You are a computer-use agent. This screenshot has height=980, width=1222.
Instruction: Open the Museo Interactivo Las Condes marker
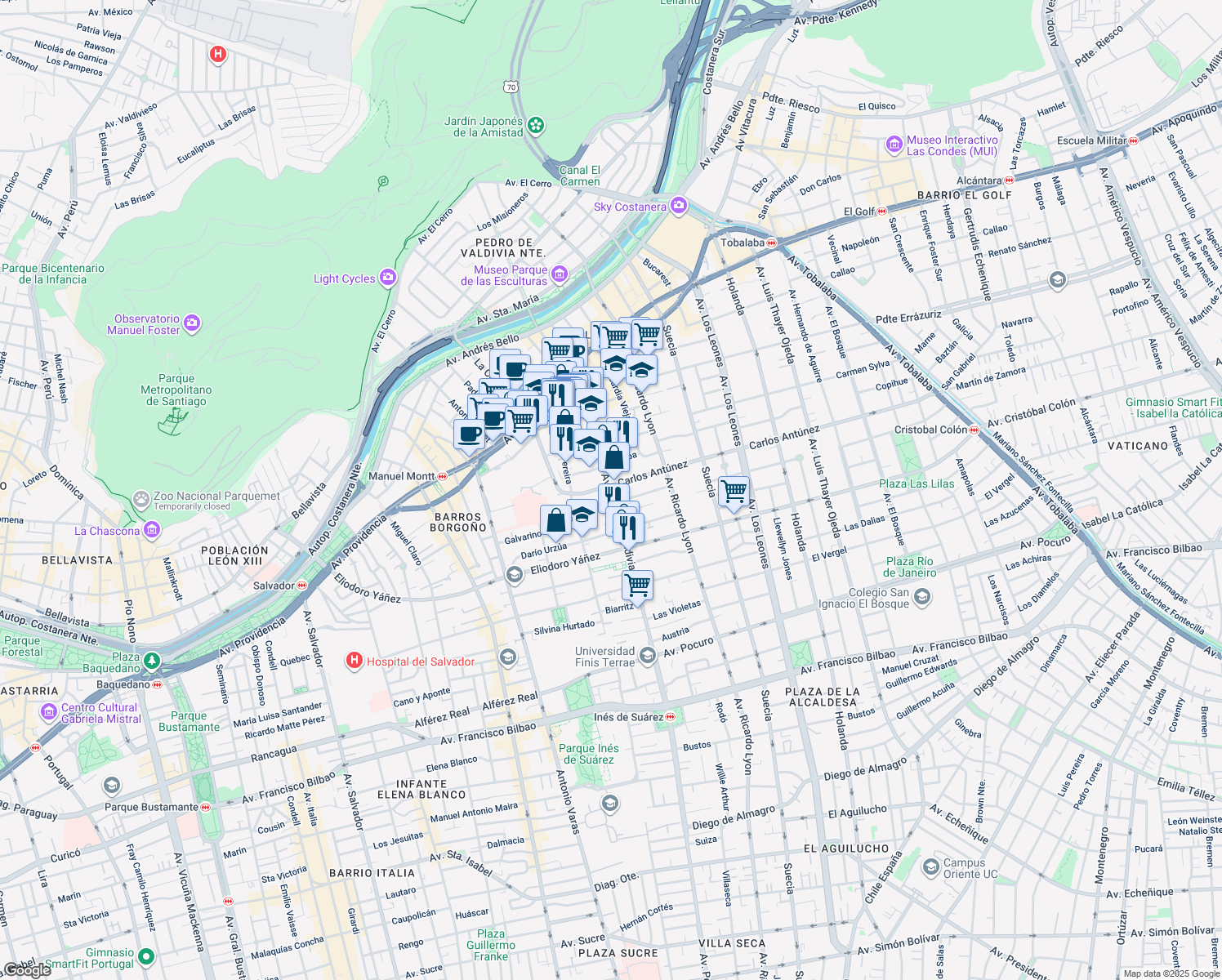point(894,145)
